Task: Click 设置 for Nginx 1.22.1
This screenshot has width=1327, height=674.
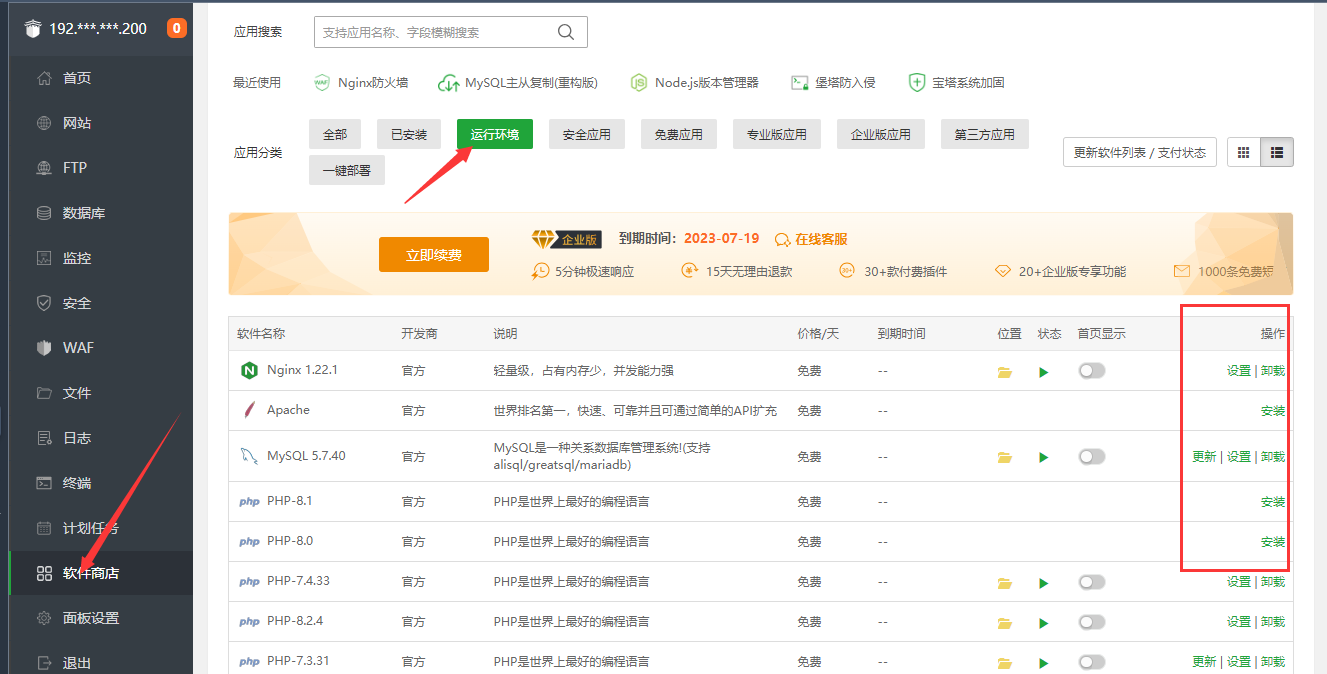Action: [1239, 371]
